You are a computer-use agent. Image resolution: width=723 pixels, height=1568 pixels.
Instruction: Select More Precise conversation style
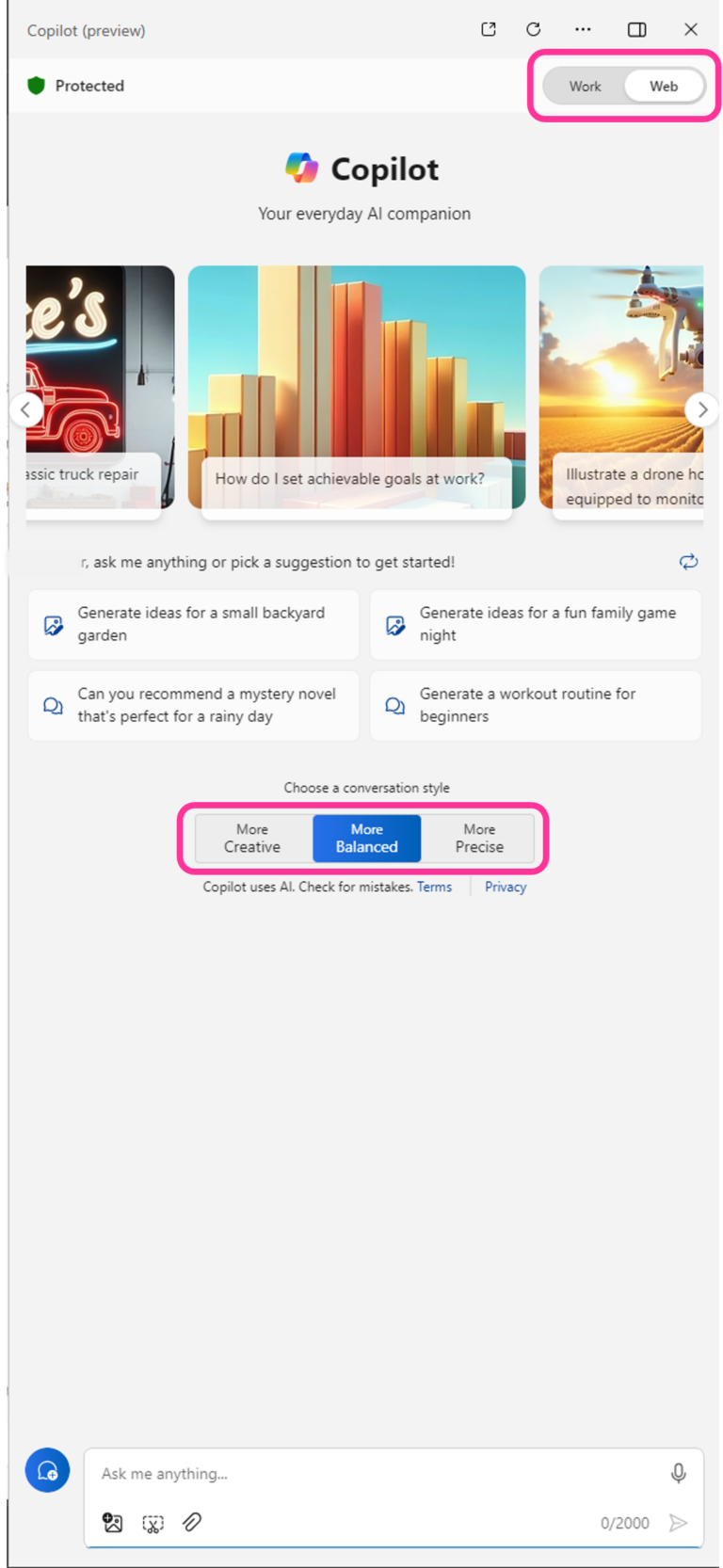479,839
